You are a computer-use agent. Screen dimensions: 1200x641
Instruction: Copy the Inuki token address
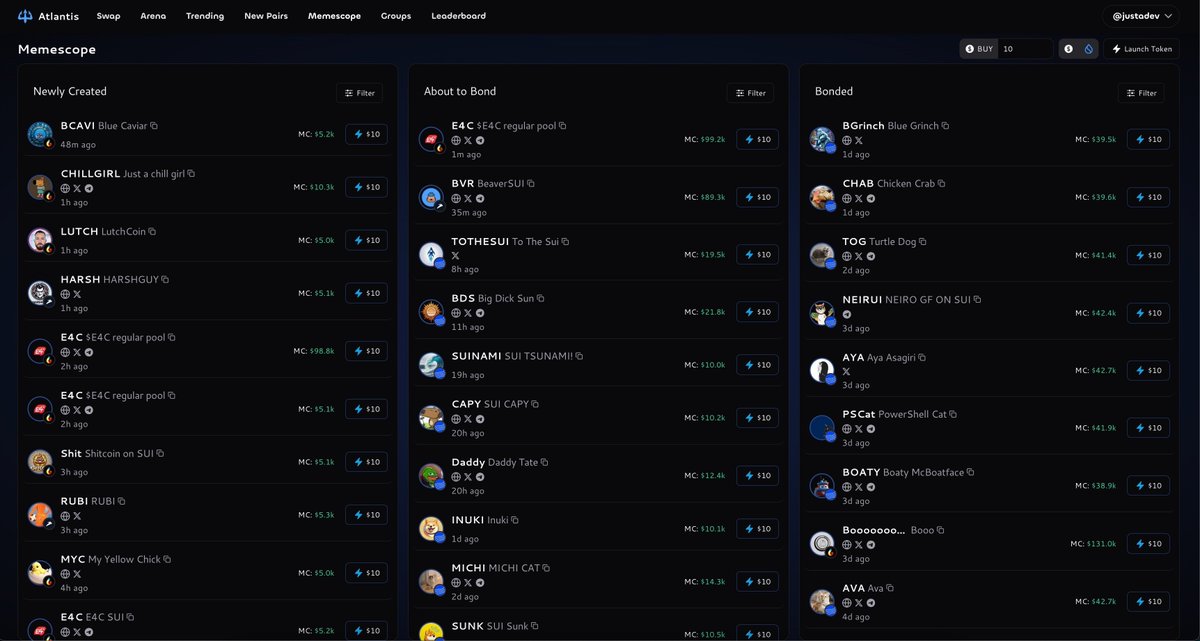click(x=515, y=520)
